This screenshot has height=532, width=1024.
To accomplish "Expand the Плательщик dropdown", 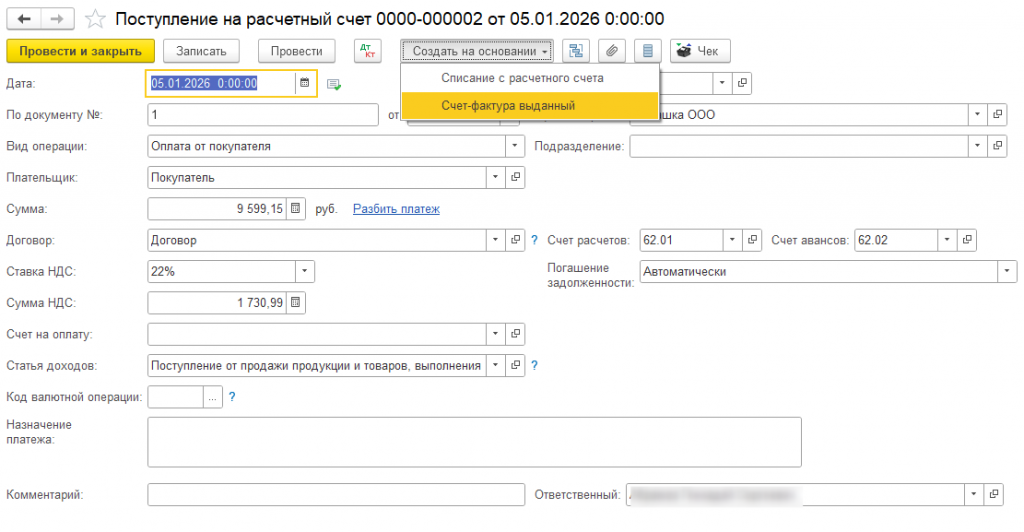I will pyautogui.click(x=495, y=178).
